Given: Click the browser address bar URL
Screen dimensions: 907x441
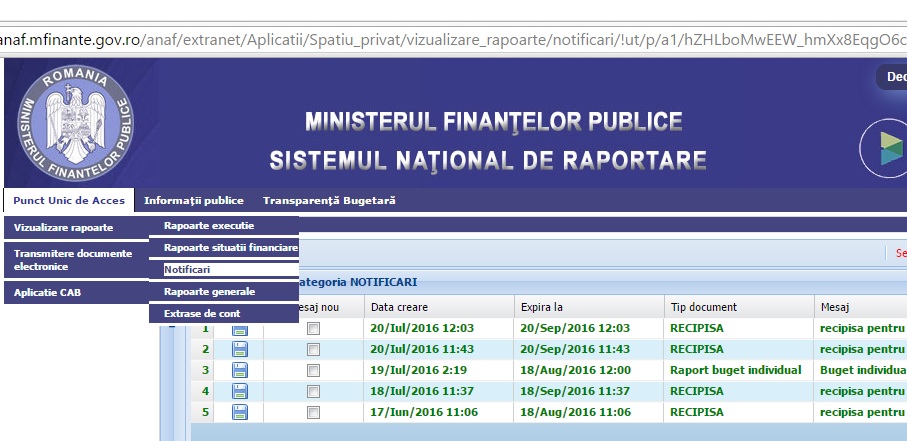Looking at the screenshot, I should (x=454, y=41).
